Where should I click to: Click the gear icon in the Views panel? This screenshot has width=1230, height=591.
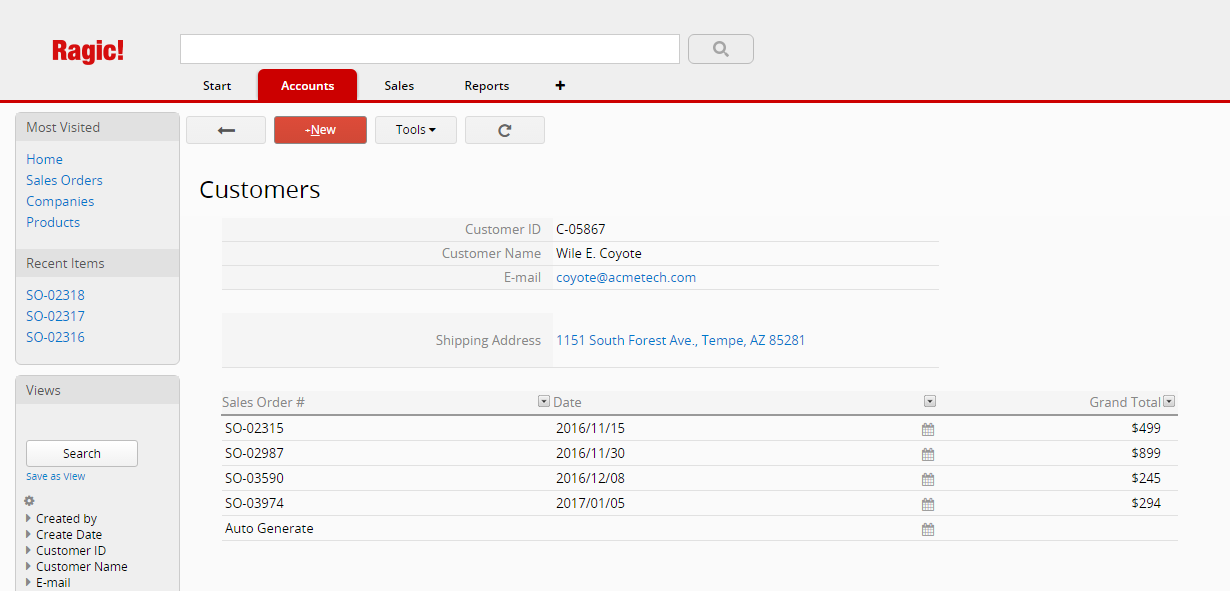[x=28, y=500]
